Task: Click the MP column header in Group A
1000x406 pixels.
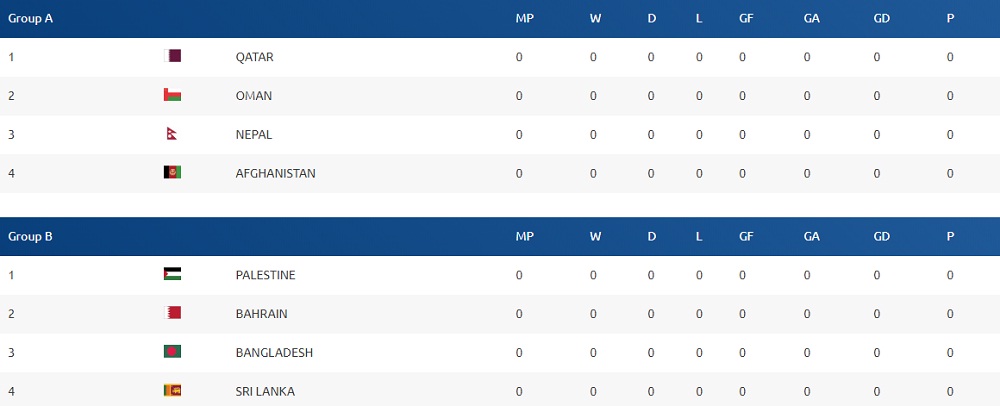Action: pos(524,18)
